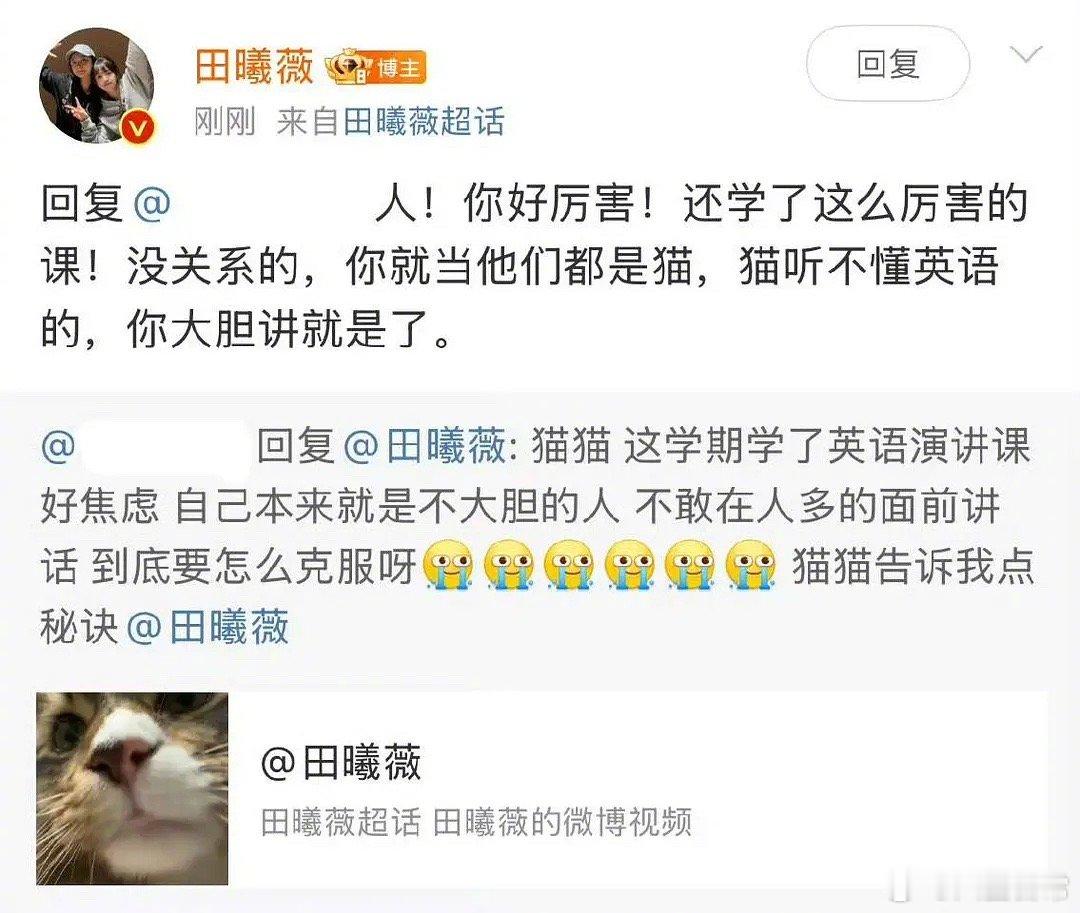
Task: Open the blurred commenter's @ name in the quoted comment
Action: tap(145, 446)
